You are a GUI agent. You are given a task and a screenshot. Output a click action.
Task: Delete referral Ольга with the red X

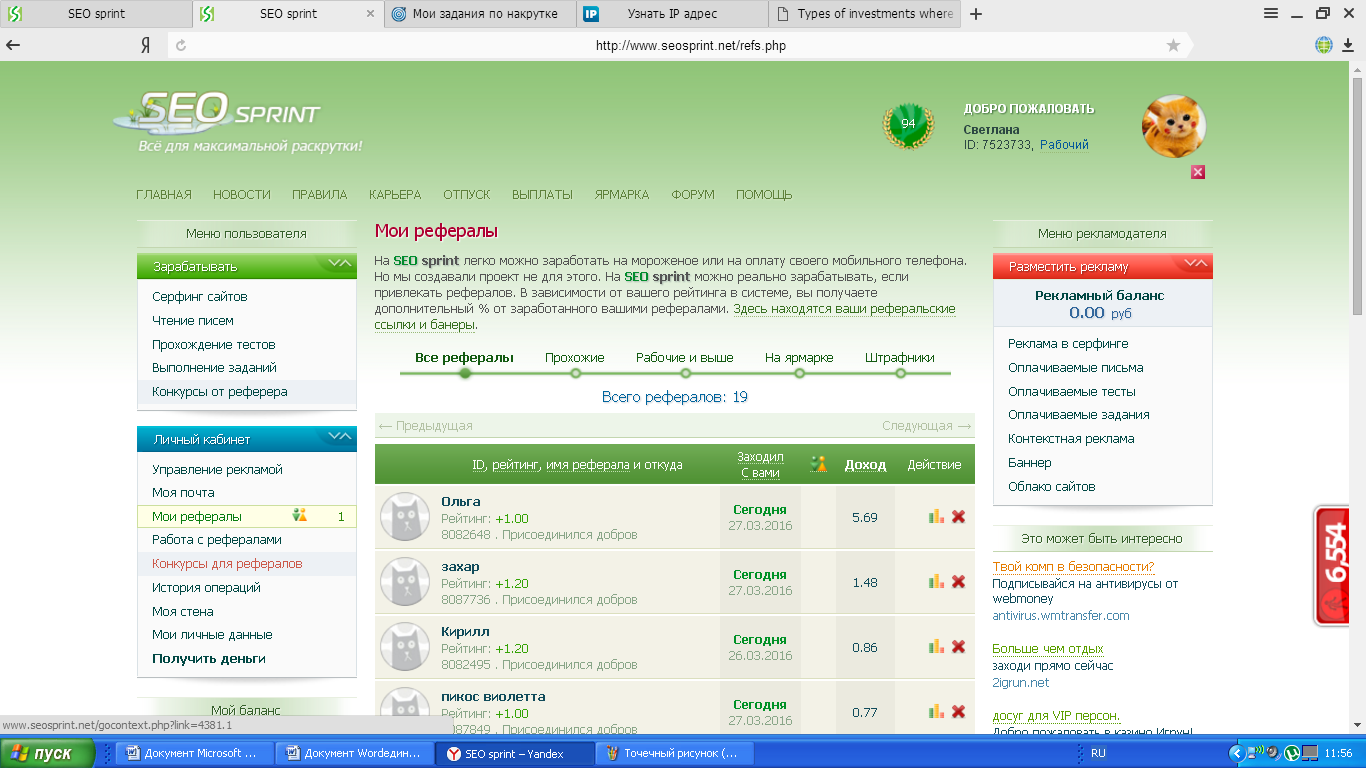[958, 517]
